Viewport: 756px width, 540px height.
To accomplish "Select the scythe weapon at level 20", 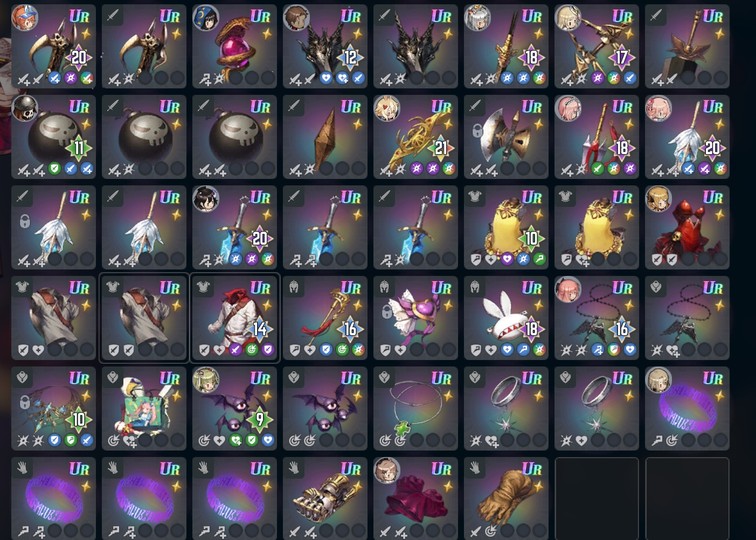I will 53,46.
